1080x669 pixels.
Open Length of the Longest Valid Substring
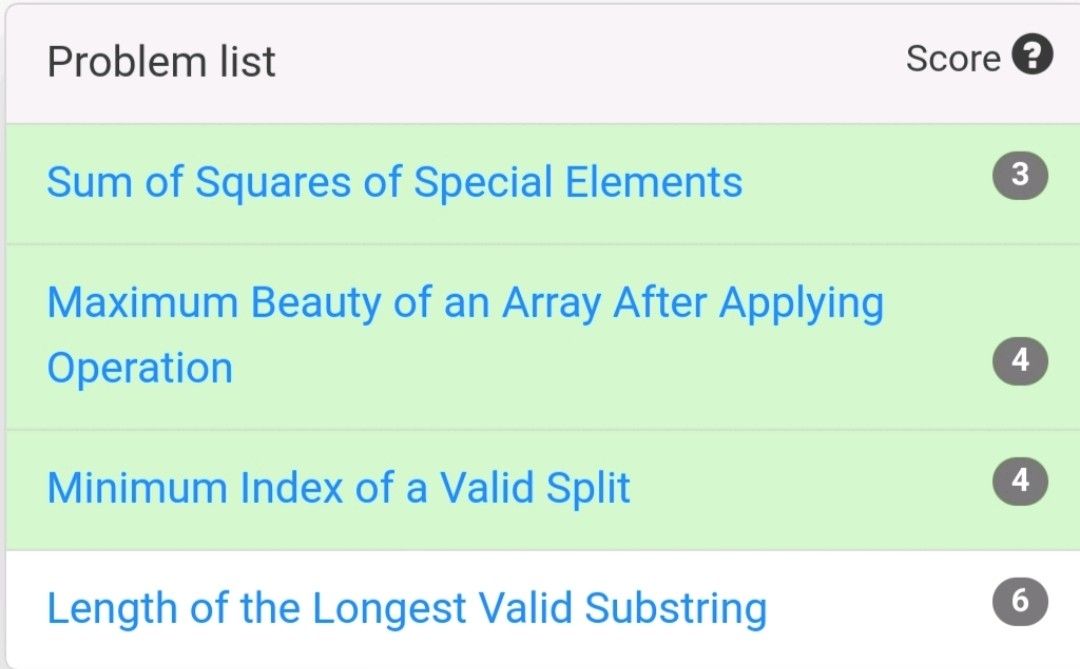[x=406, y=608]
